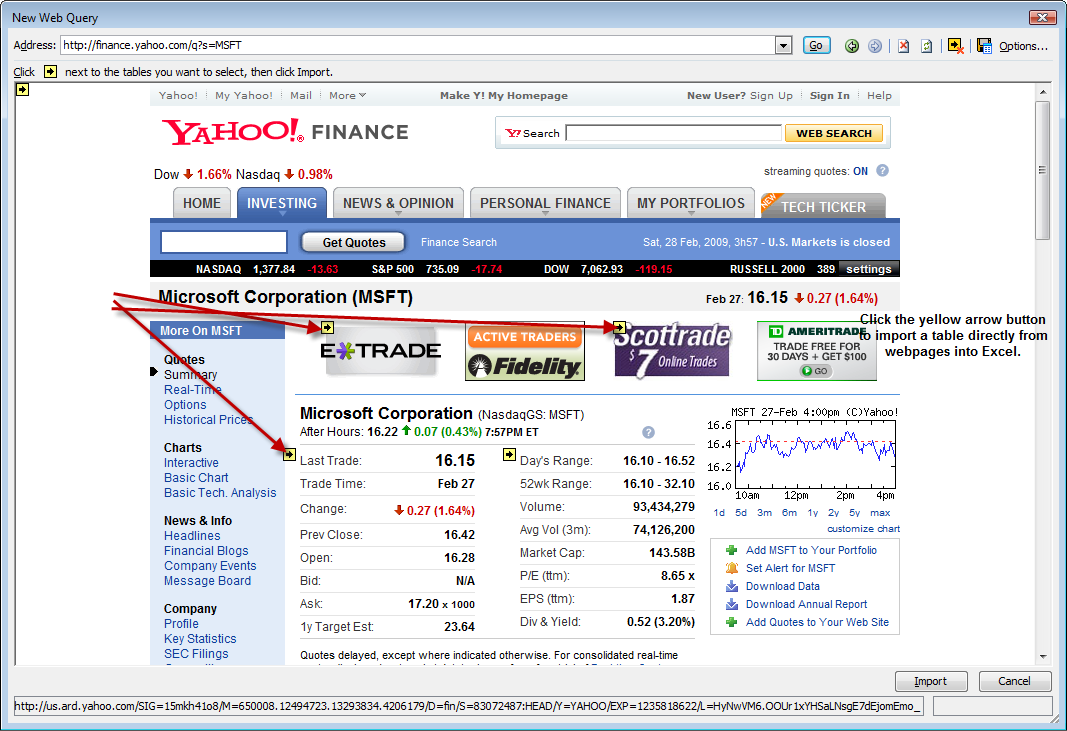Viewport: 1067px width, 731px height.
Task: Open Basic Tech. Analysis link
Action: click(220, 493)
